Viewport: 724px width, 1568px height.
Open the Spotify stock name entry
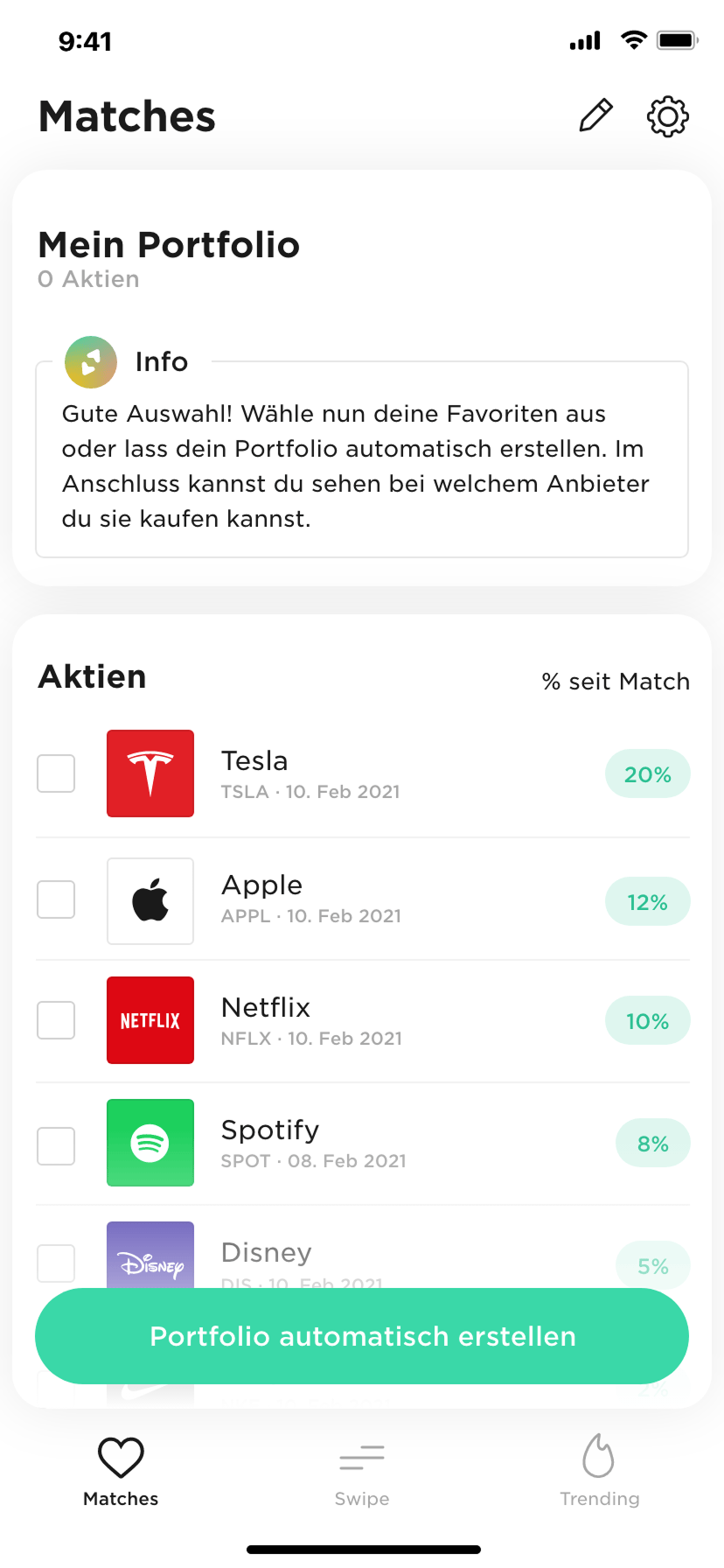[270, 1130]
